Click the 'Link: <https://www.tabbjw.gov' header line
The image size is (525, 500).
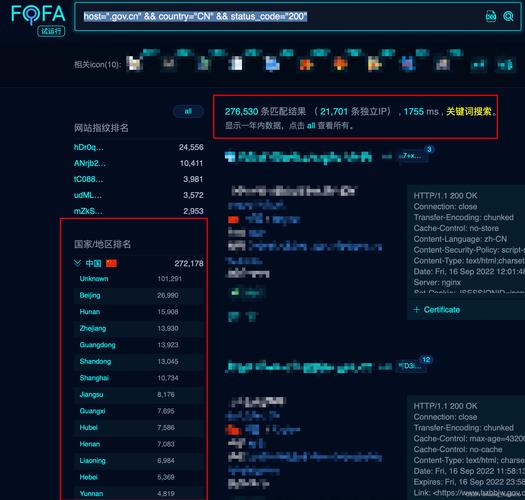click(x=469, y=493)
